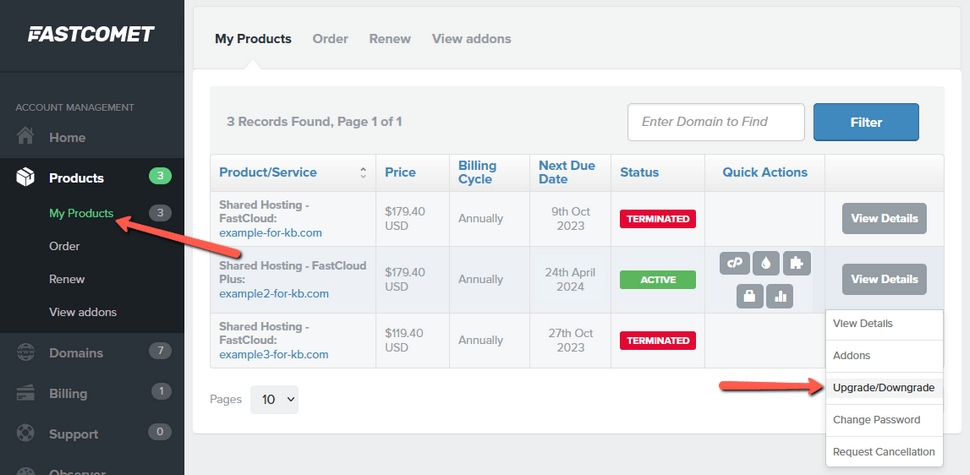Switch to the Order tab
This screenshot has width=970, height=475.
coord(330,39)
